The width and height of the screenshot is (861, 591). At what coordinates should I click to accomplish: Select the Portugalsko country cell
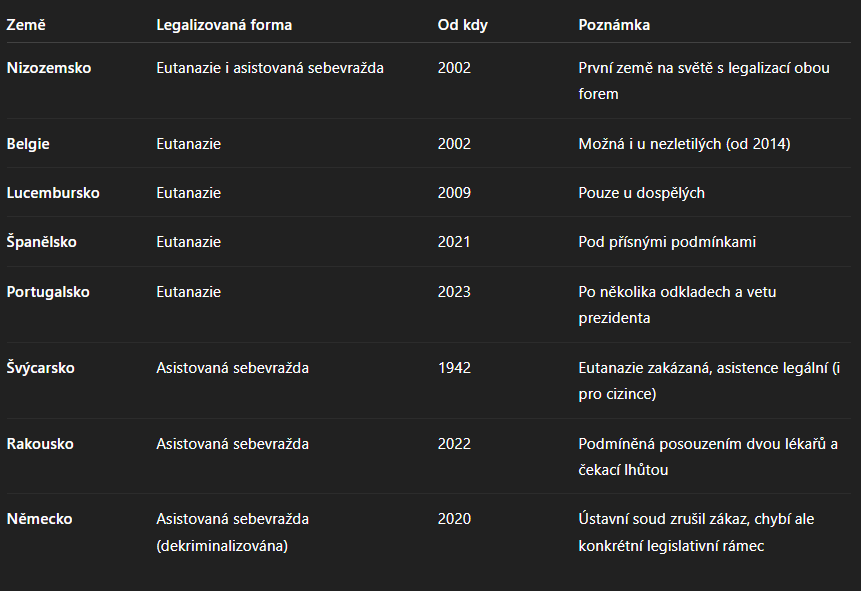[48, 292]
